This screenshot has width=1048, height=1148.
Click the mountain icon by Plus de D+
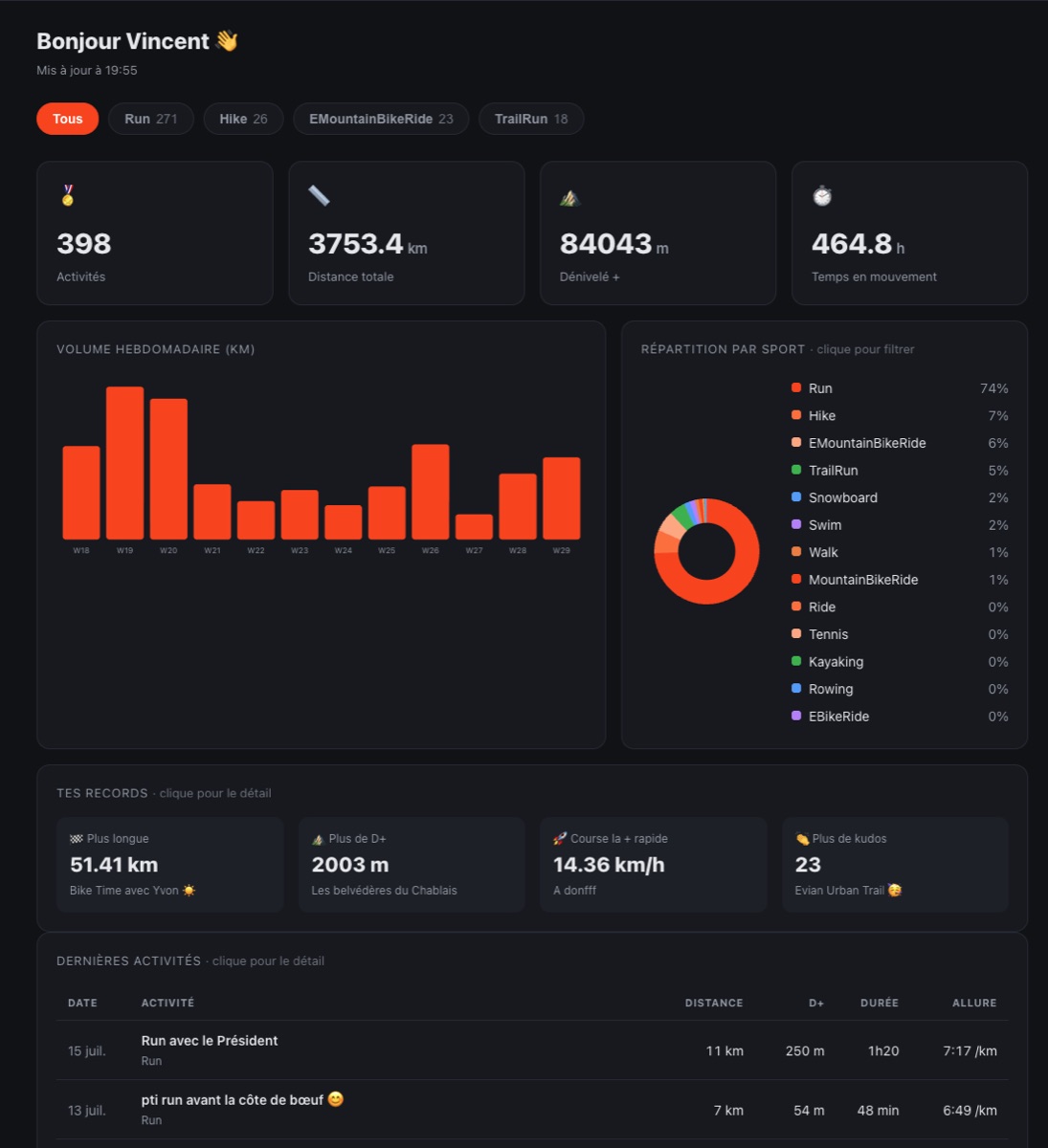(x=318, y=839)
